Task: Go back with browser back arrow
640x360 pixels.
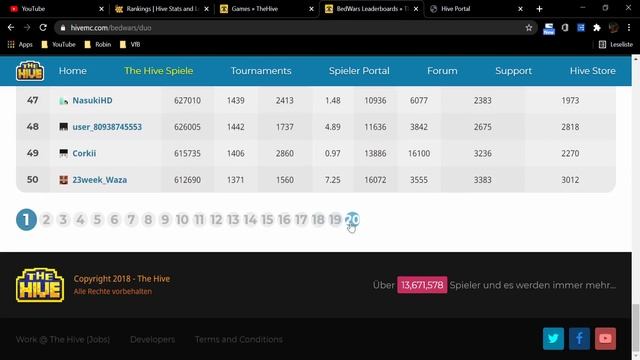Action: tap(11, 28)
